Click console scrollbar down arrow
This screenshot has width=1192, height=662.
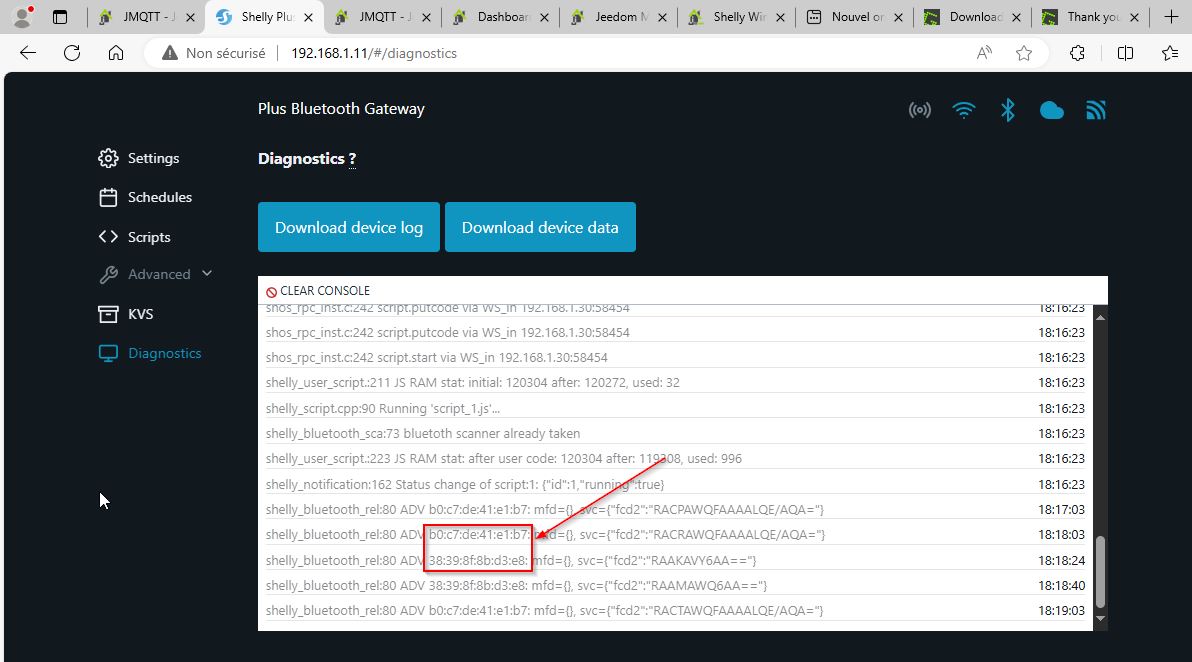point(1100,619)
